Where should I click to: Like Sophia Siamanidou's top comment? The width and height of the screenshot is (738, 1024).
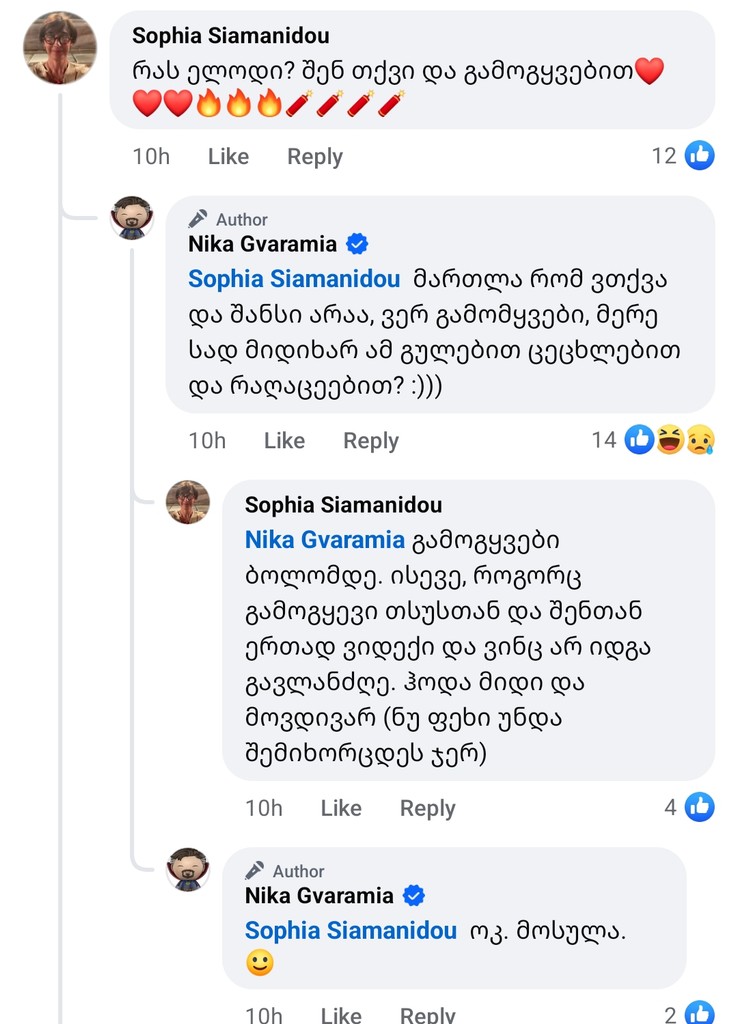click(x=228, y=157)
